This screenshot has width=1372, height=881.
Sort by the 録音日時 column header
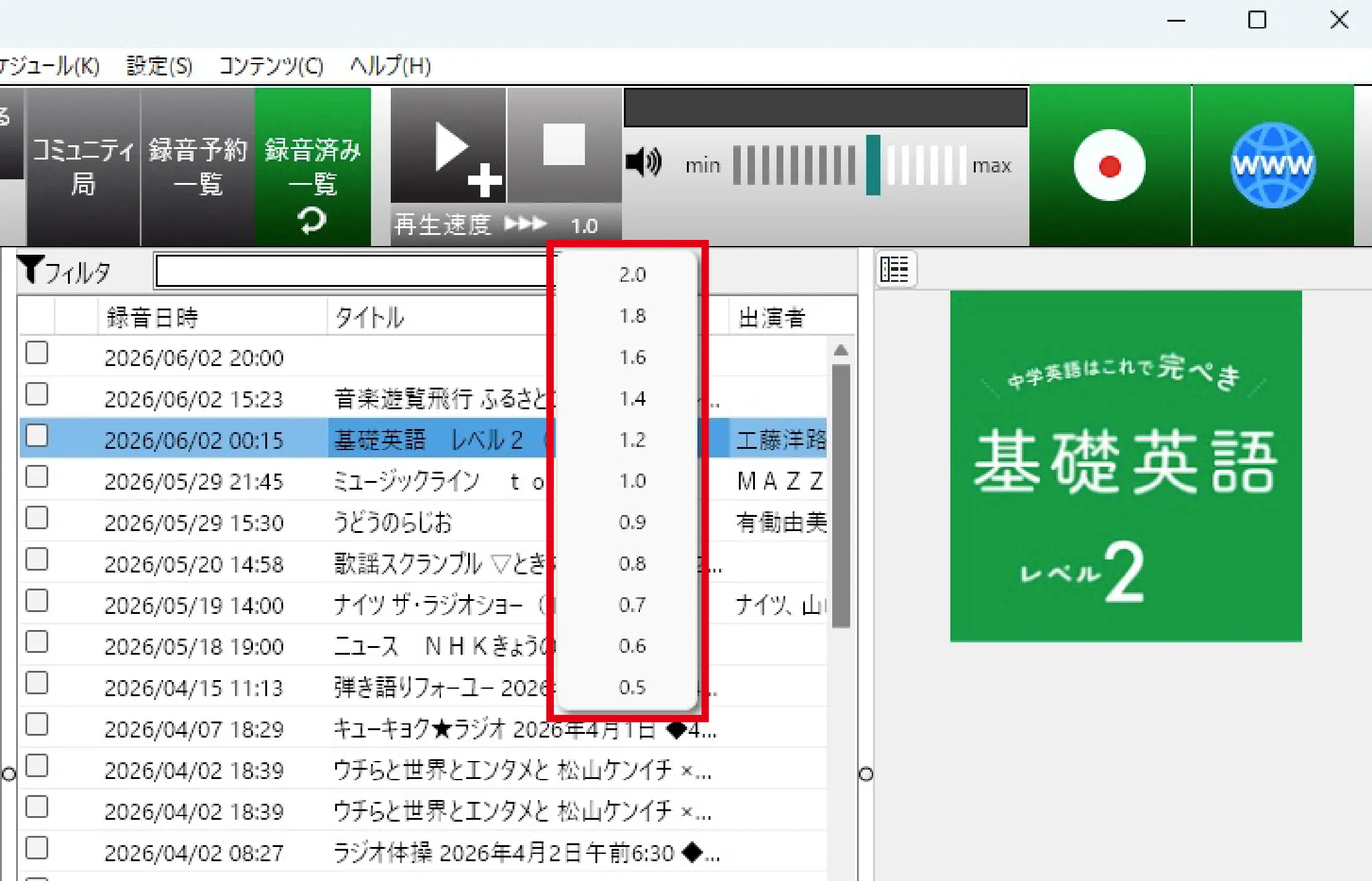coord(212,317)
